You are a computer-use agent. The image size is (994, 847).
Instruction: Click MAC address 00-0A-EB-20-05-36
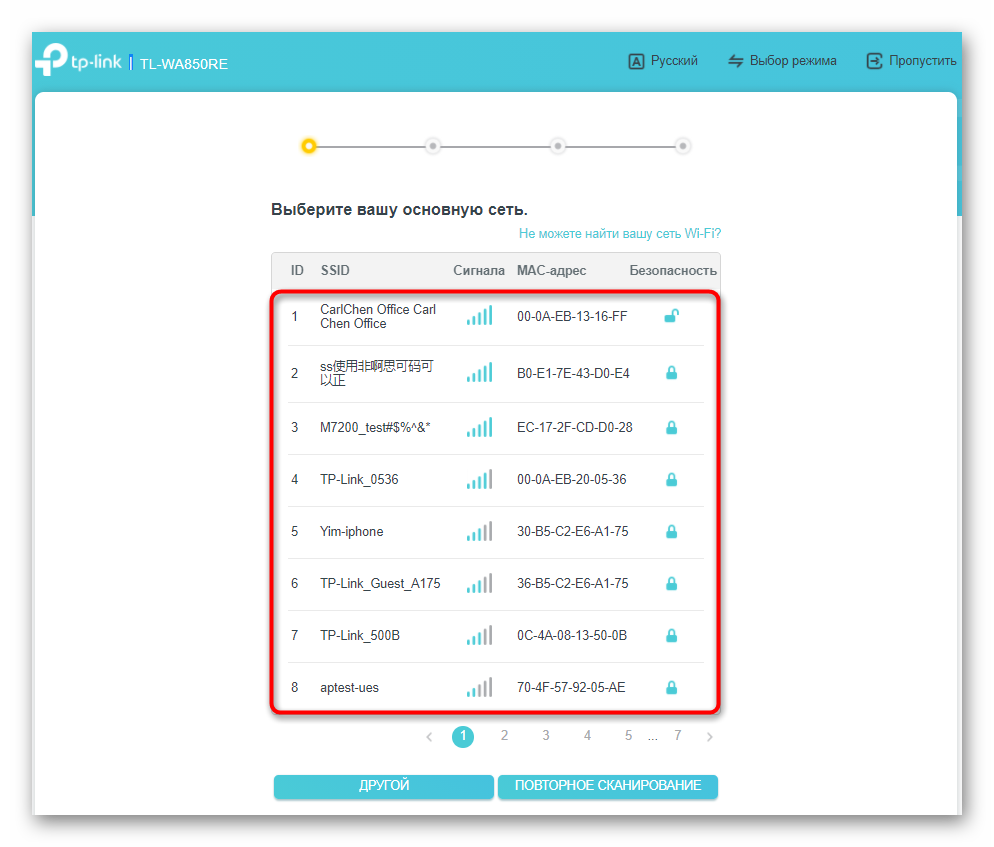571,480
